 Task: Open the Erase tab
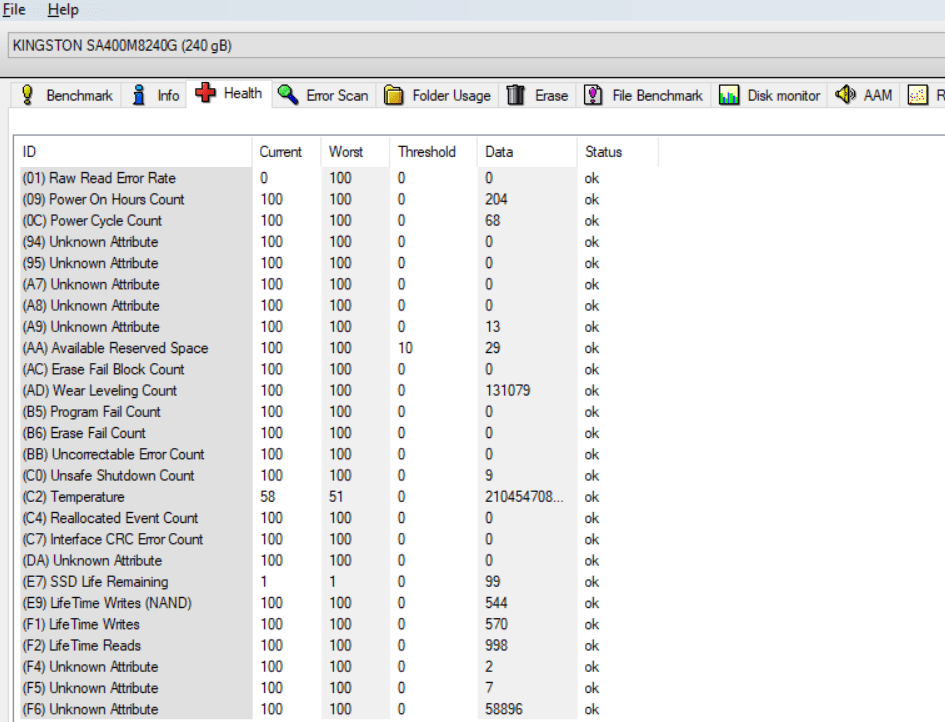point(538,95)
